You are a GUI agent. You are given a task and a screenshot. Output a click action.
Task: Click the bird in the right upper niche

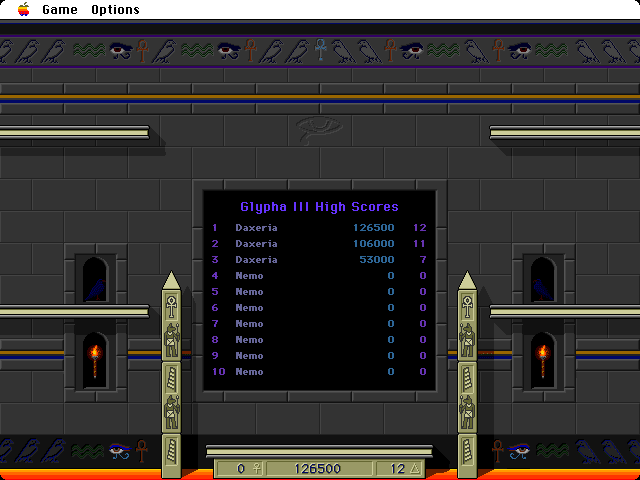click(x=542, y=289)
